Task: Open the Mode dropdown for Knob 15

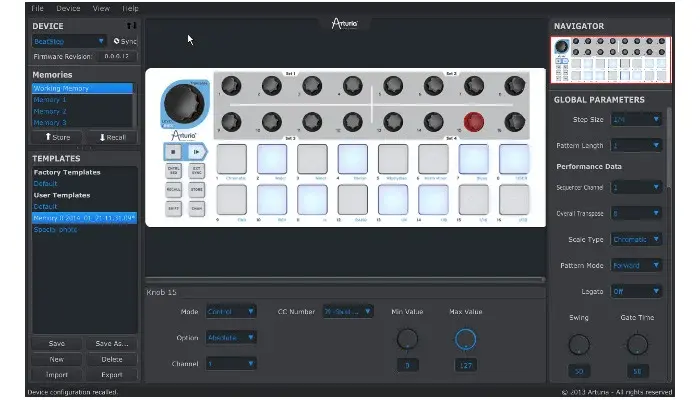Action: tap(231, 312)
